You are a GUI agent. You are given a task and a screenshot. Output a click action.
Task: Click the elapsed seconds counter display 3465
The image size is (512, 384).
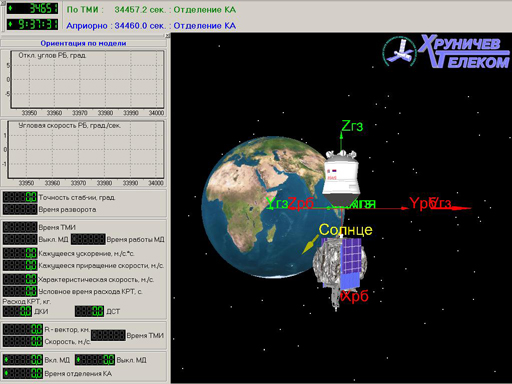[32, 8]
